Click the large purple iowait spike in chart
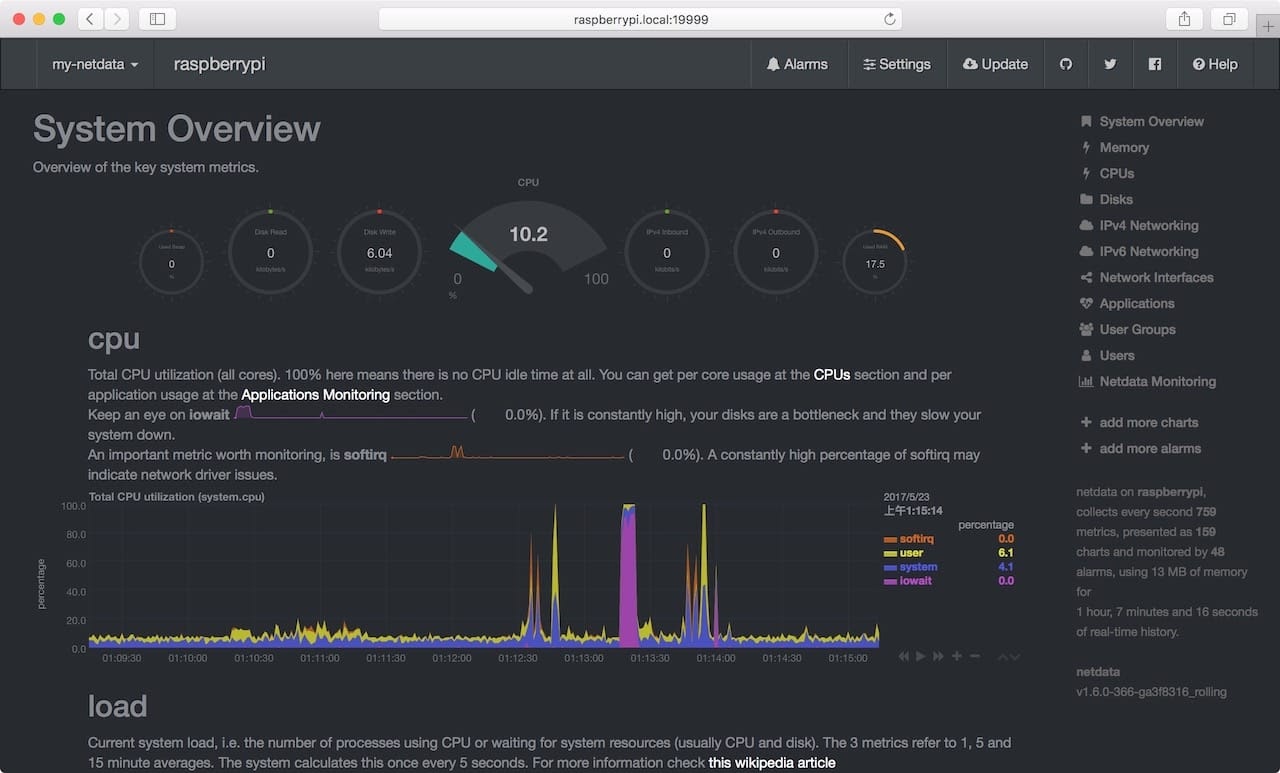1280x773 pixels. [x=629, y=575]
